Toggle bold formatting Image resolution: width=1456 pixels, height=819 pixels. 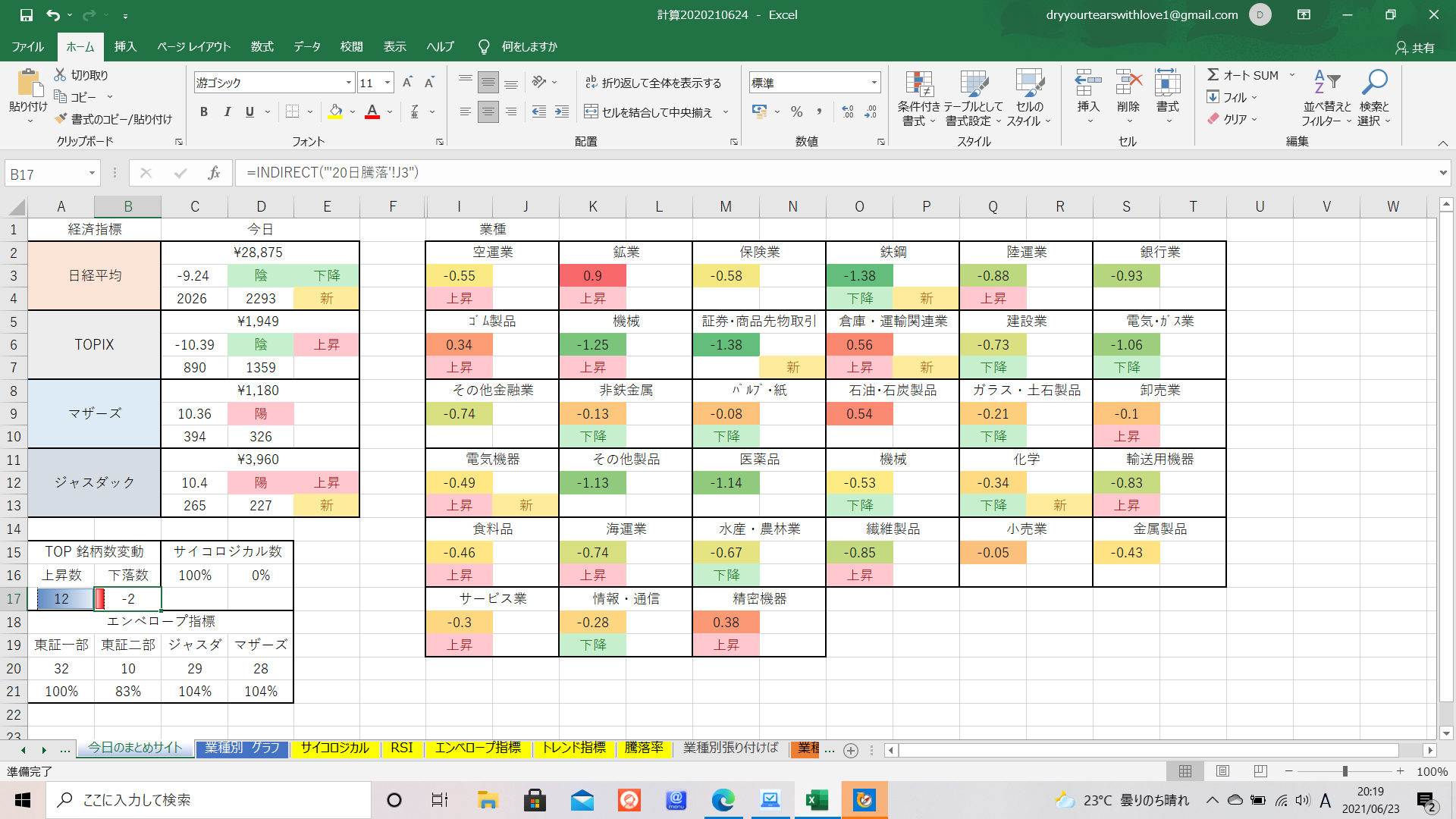[203, 112]
